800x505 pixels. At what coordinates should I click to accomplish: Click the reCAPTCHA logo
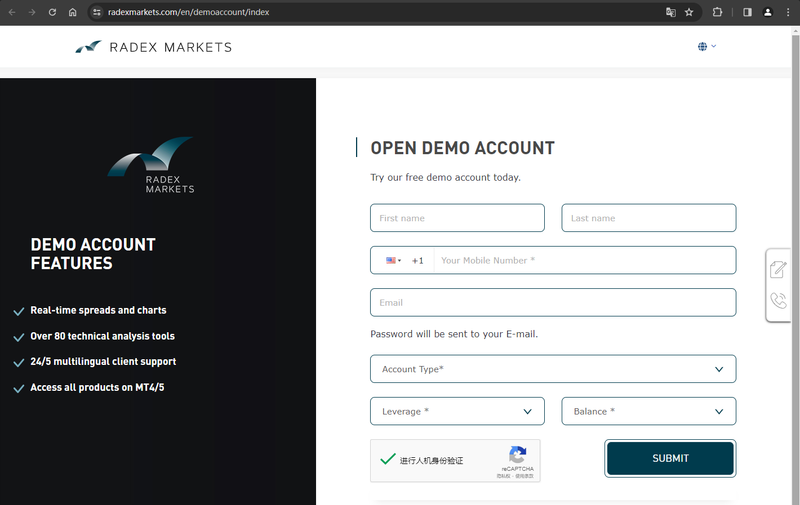click(x=517, y=454)
